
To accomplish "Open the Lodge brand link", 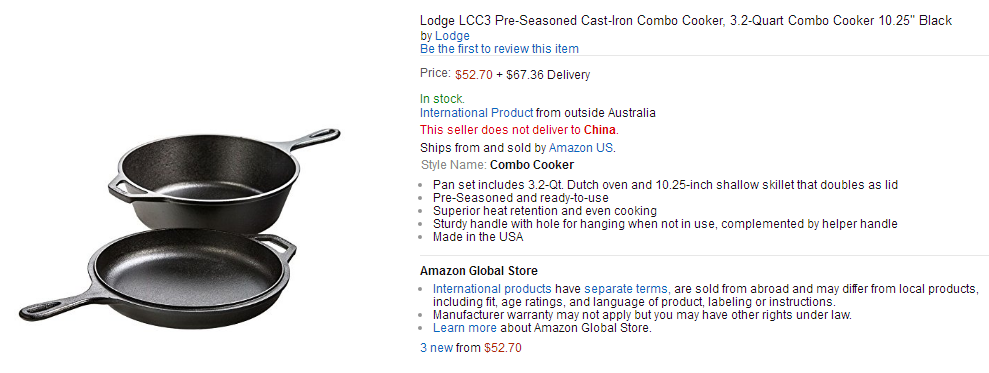I will click(452, 36).
